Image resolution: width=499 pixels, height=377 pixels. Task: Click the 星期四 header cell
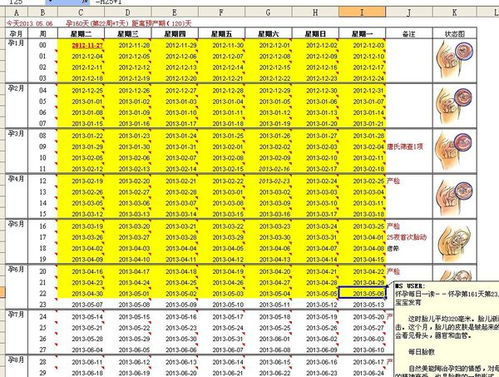(175, 34)
